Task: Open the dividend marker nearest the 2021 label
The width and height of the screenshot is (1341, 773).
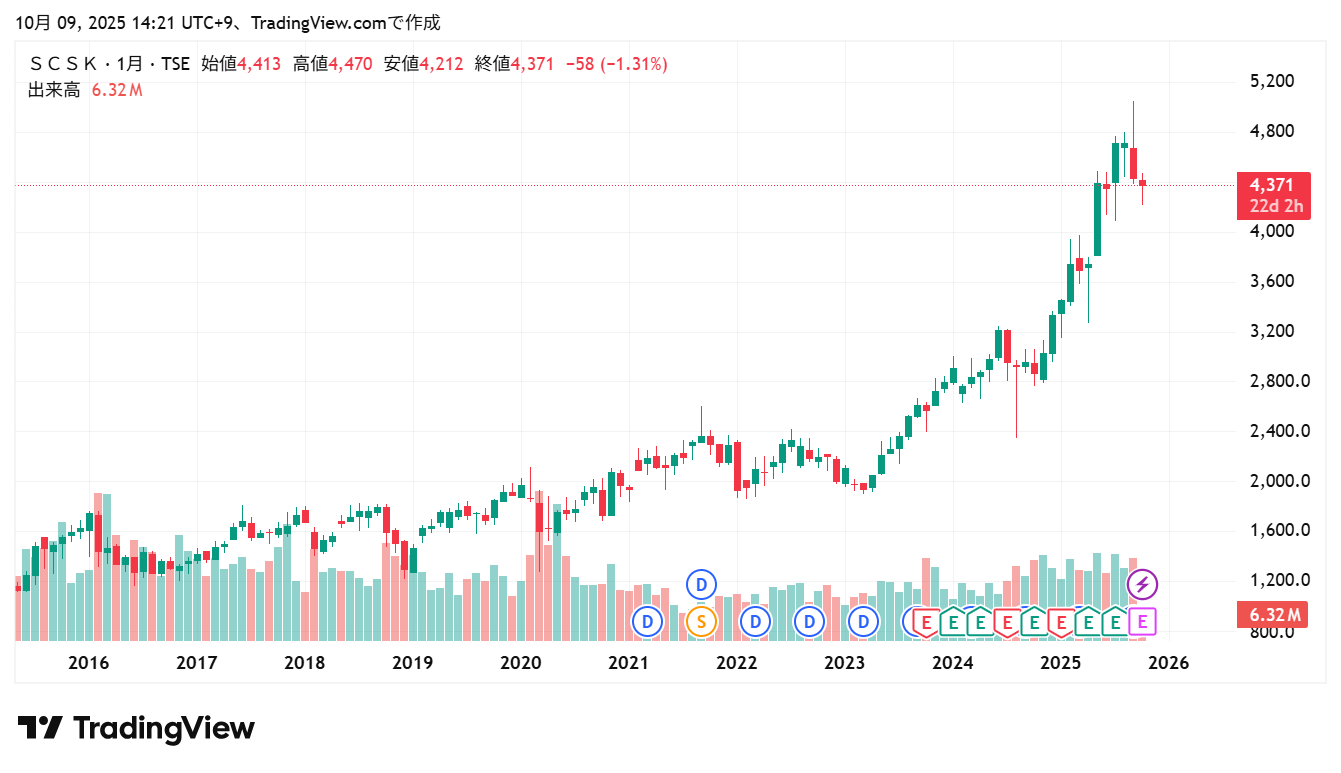Action: 648,622
